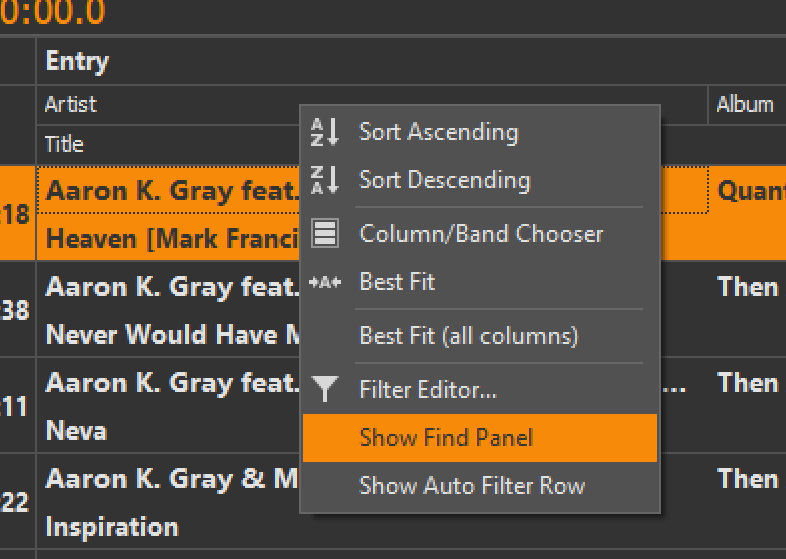Select the Neva track row
Image resolution: width=786 pixels, height=559 pixels.
click(76, 431)
